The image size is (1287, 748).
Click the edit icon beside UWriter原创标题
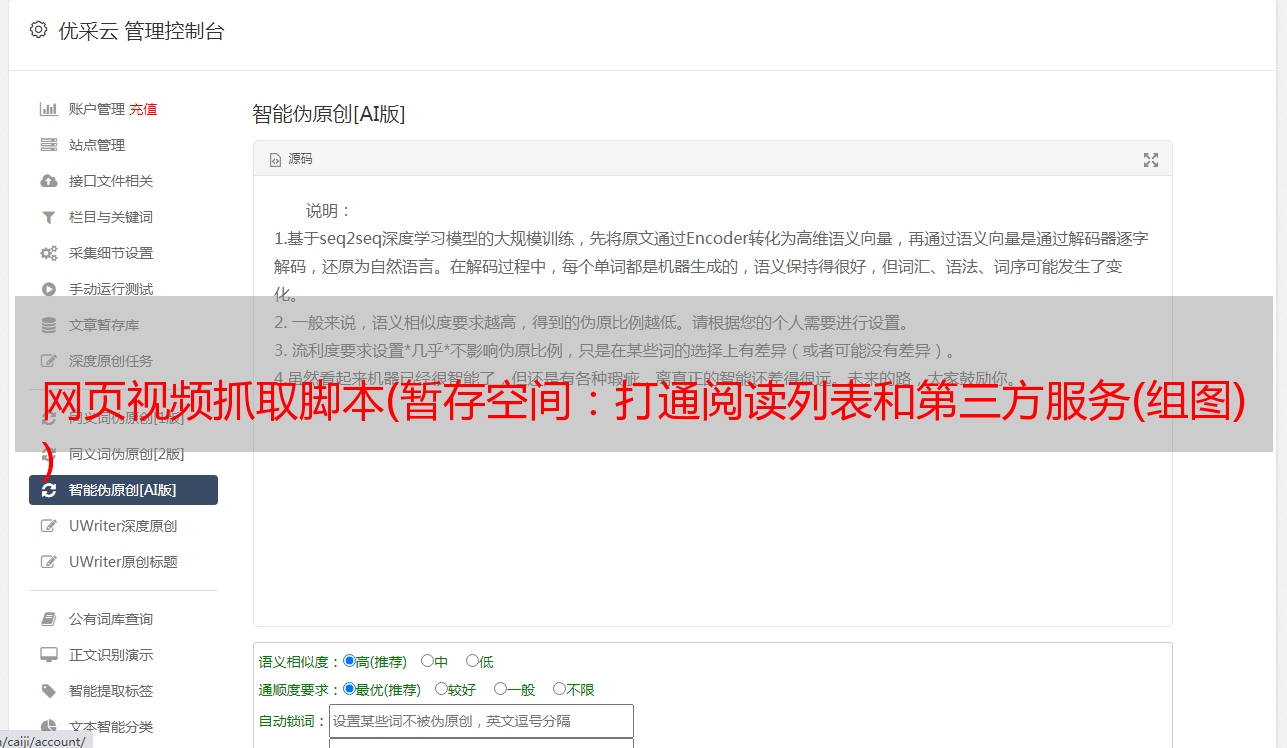[x=48, y=562]
